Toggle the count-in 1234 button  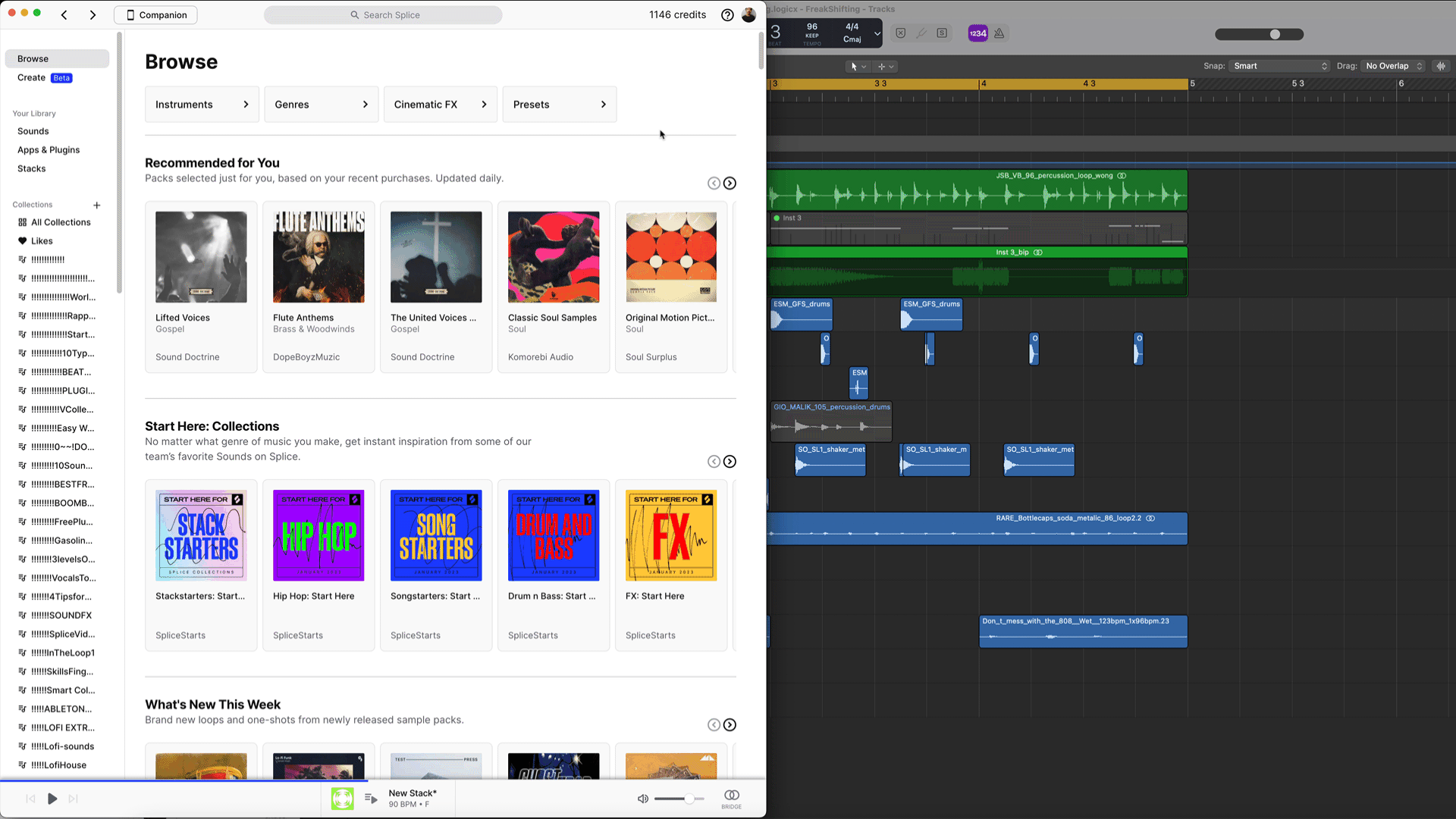(977, 33)
